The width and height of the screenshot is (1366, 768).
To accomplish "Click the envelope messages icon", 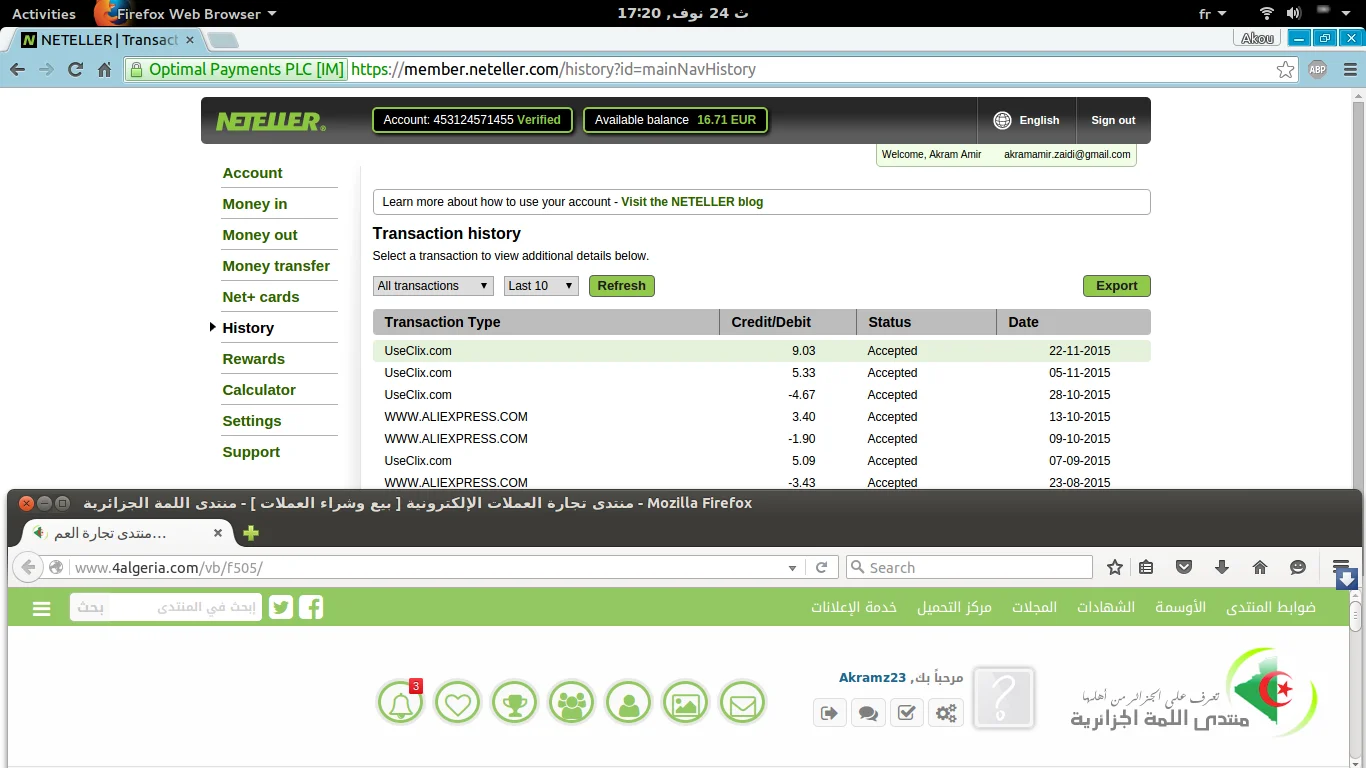I will (x=742, y=703).
